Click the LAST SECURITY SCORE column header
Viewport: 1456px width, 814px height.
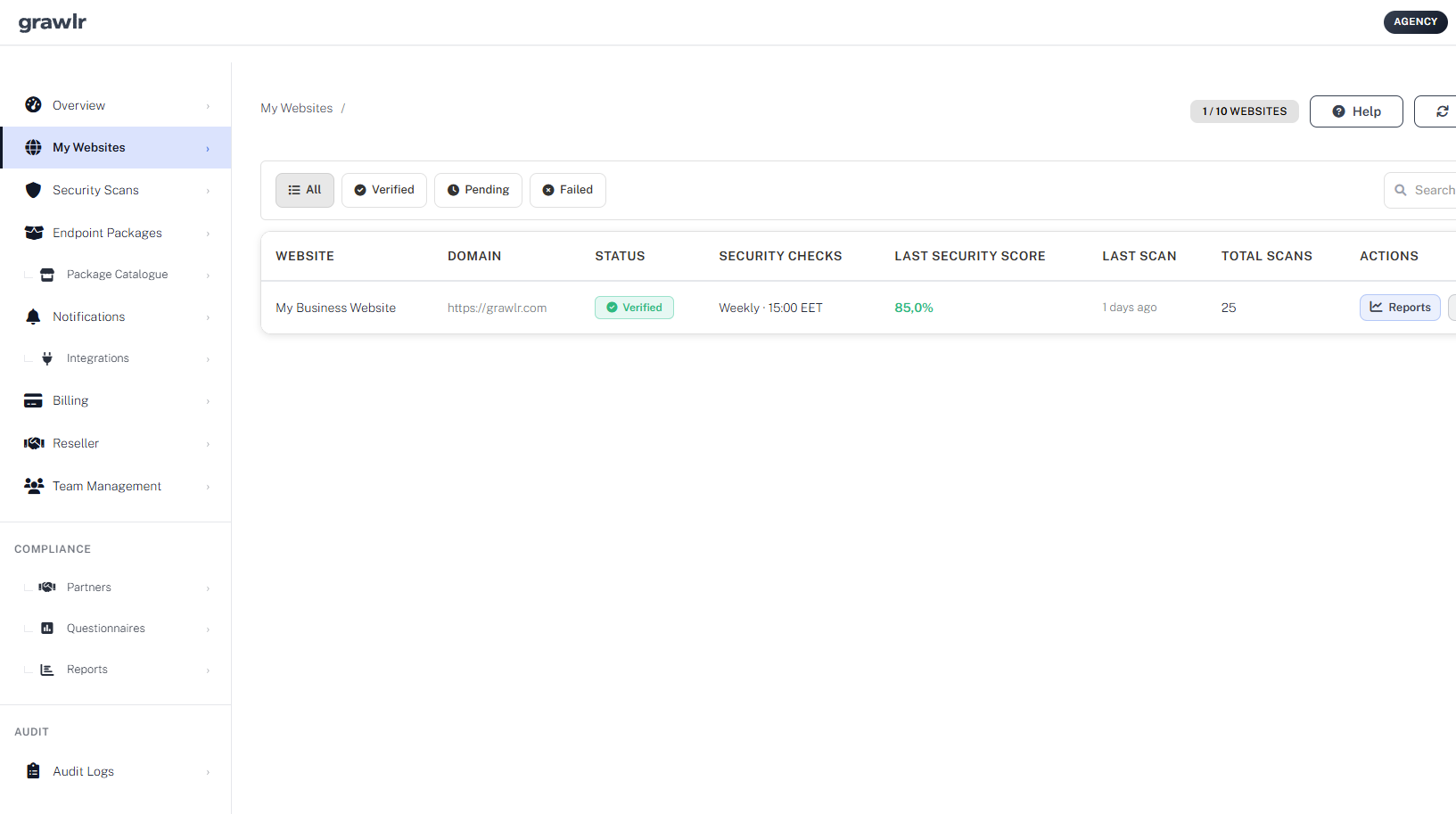coord(970,256)
